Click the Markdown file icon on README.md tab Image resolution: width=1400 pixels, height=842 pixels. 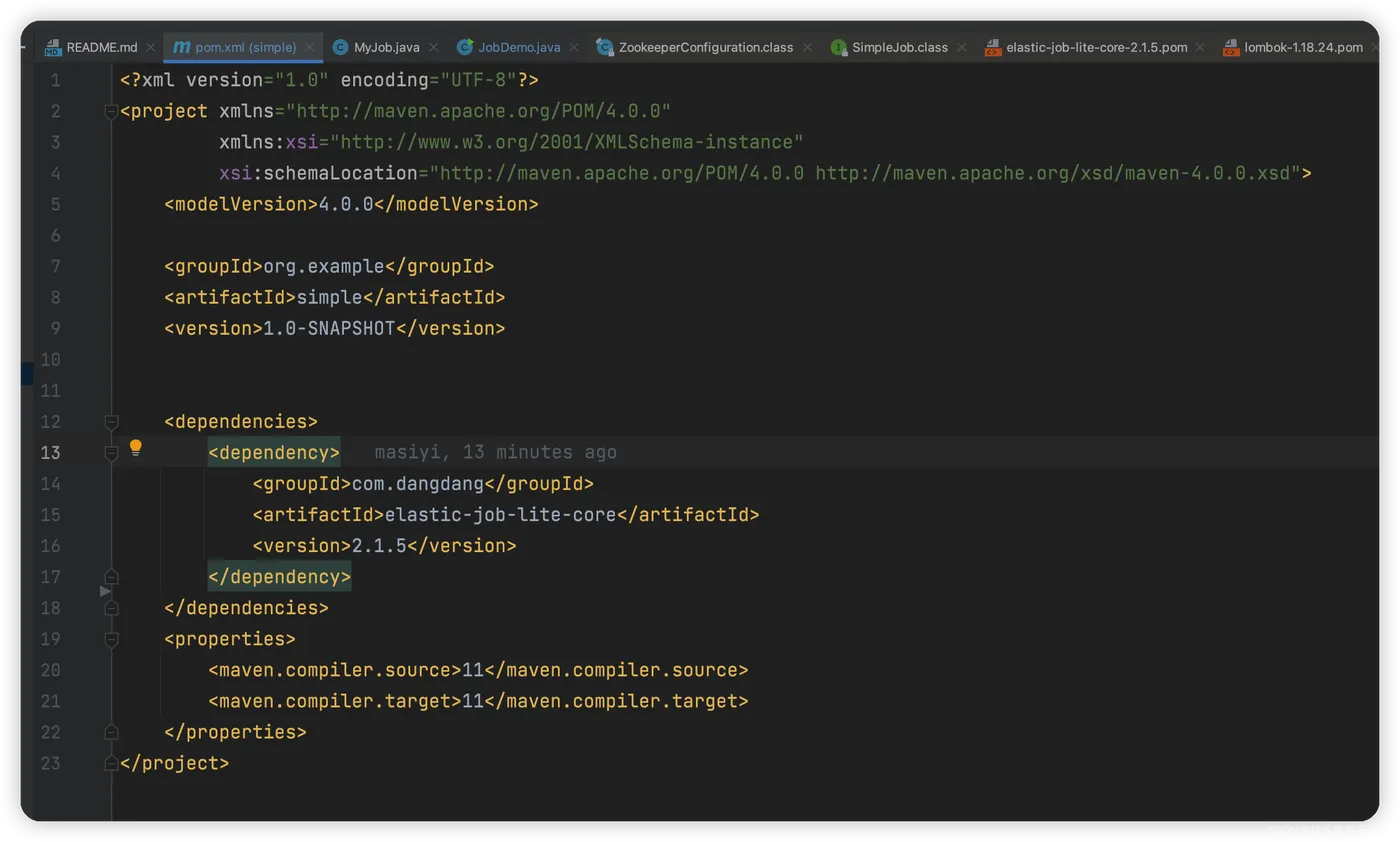pos(53,47)
